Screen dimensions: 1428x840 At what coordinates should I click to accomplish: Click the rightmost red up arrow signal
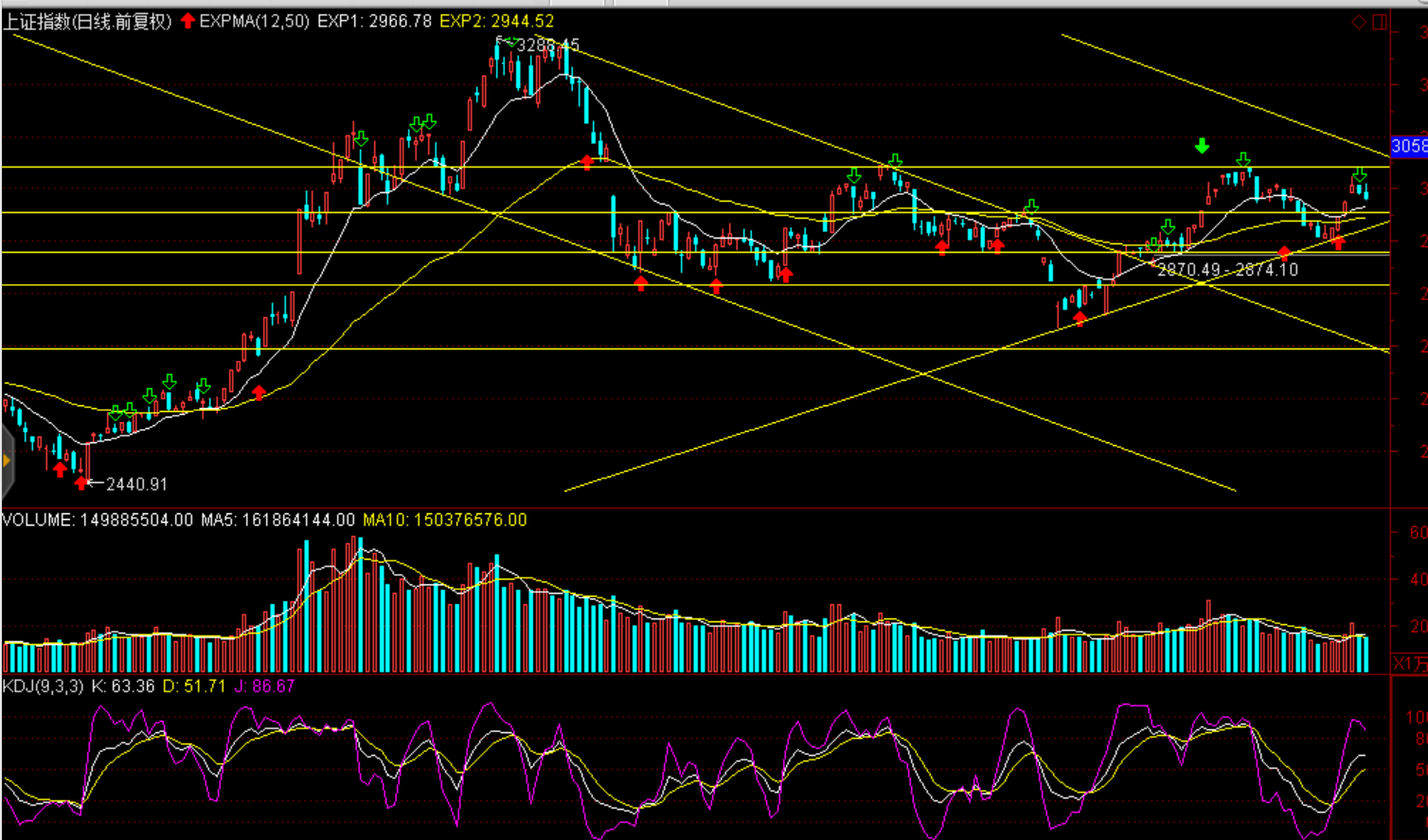(x=1338, y=242)
